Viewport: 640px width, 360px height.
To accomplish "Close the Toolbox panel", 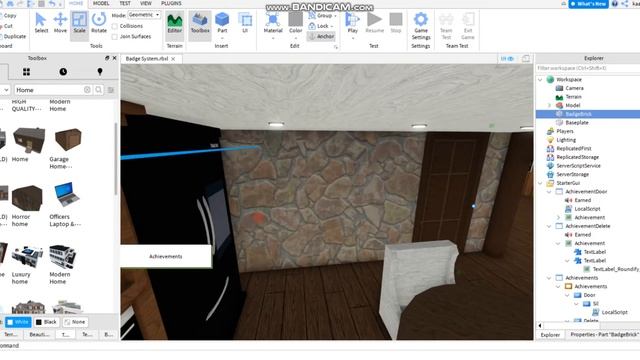I will (115, 58).
